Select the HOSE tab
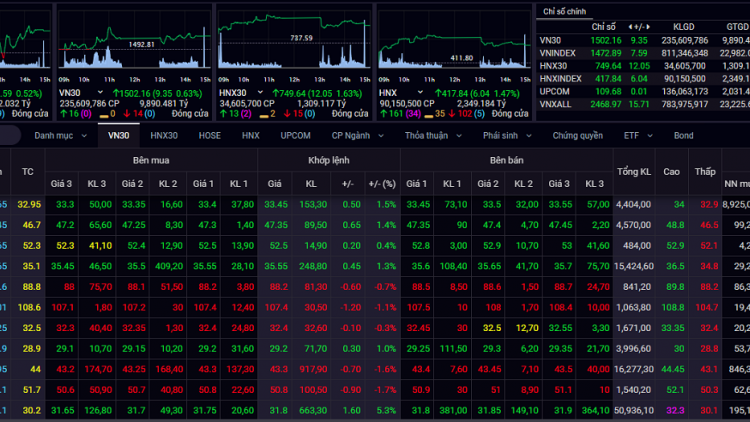750x422 pixels. [x=210, y=134]
